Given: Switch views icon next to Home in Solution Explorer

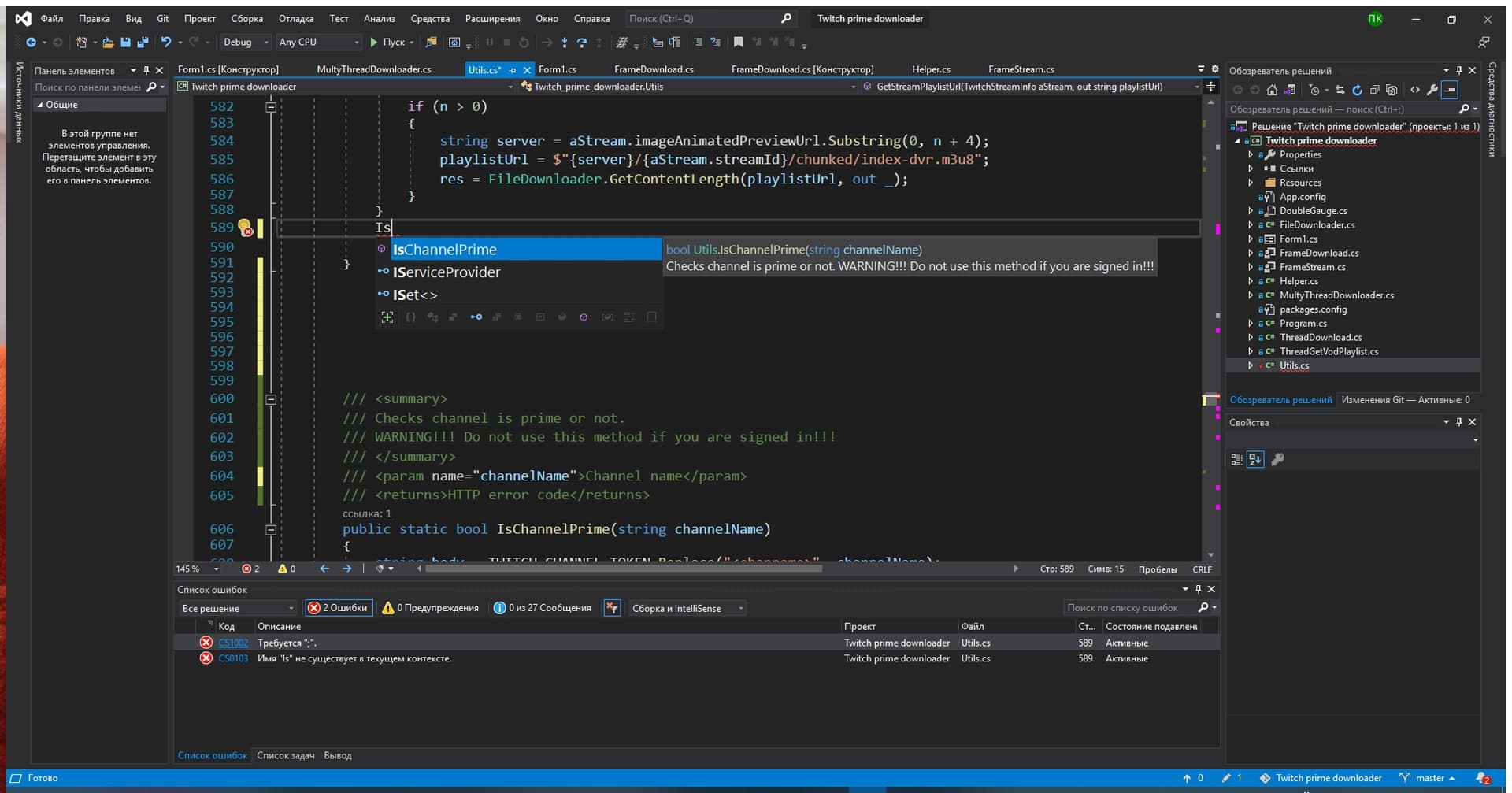Looking at the screenshot, I should 1289,90.
